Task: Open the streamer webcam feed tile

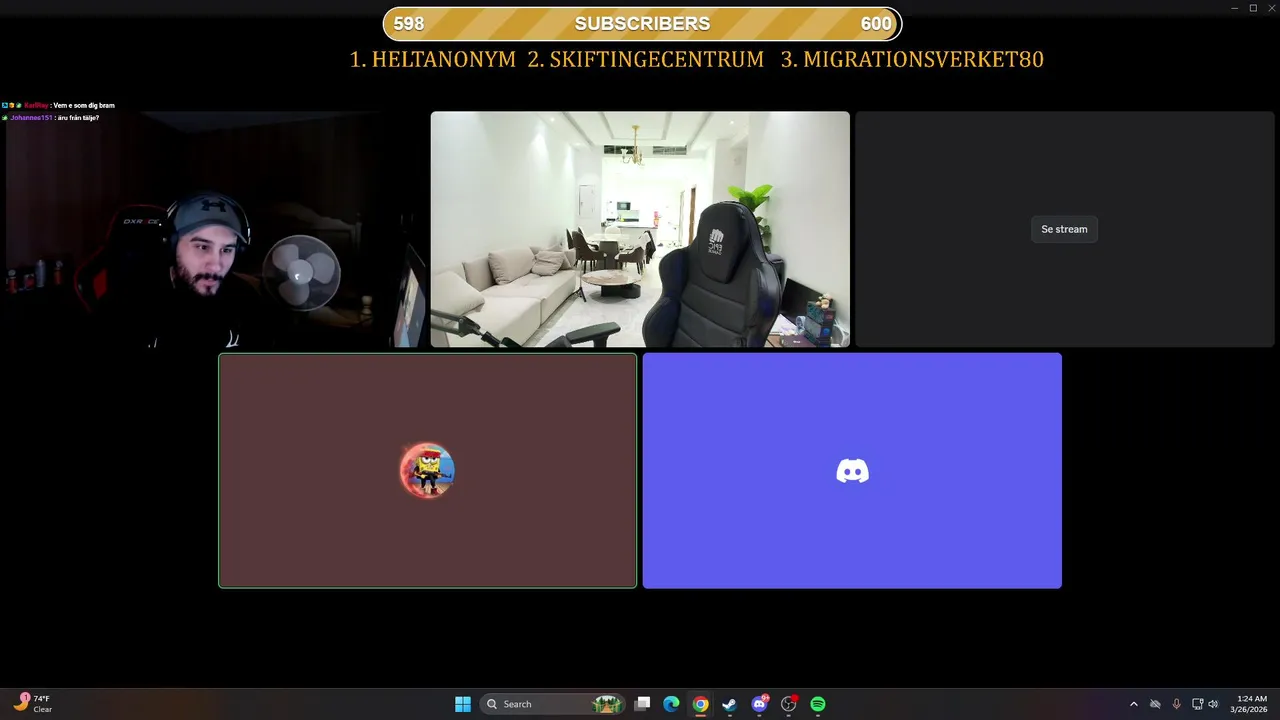Action: click(213, 229)
